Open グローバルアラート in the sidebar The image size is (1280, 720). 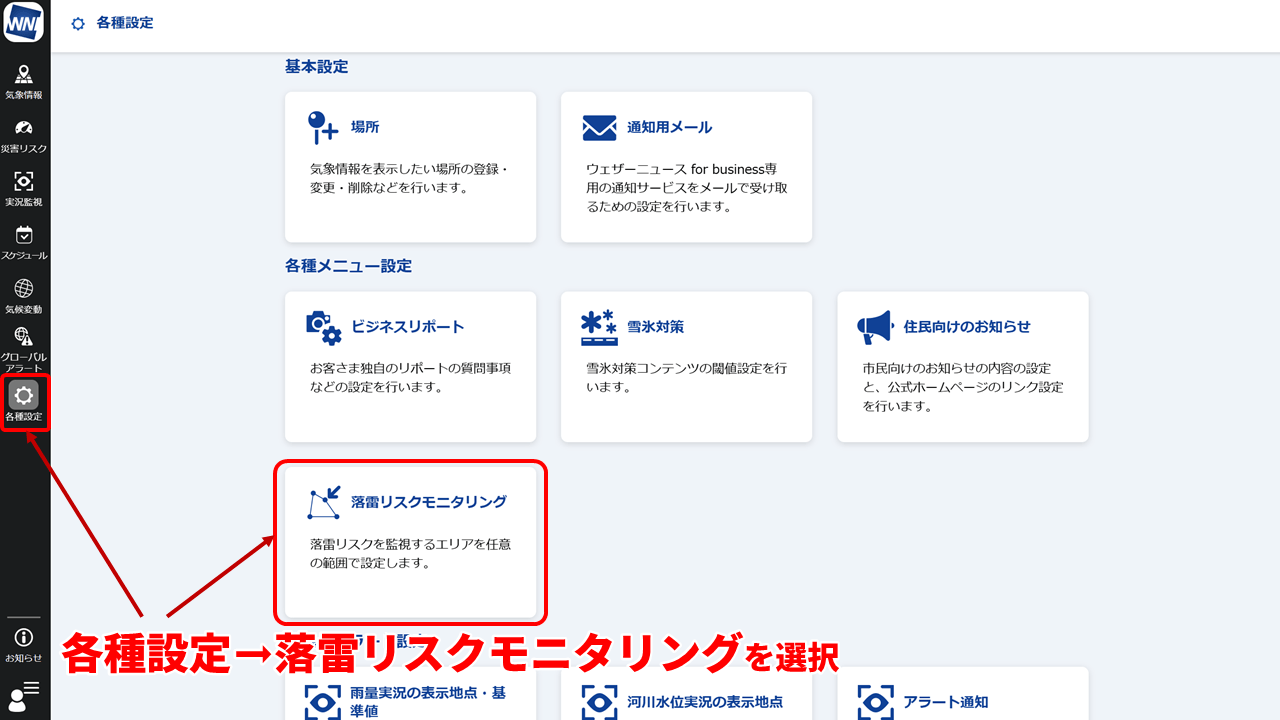(x=24, y=349)
